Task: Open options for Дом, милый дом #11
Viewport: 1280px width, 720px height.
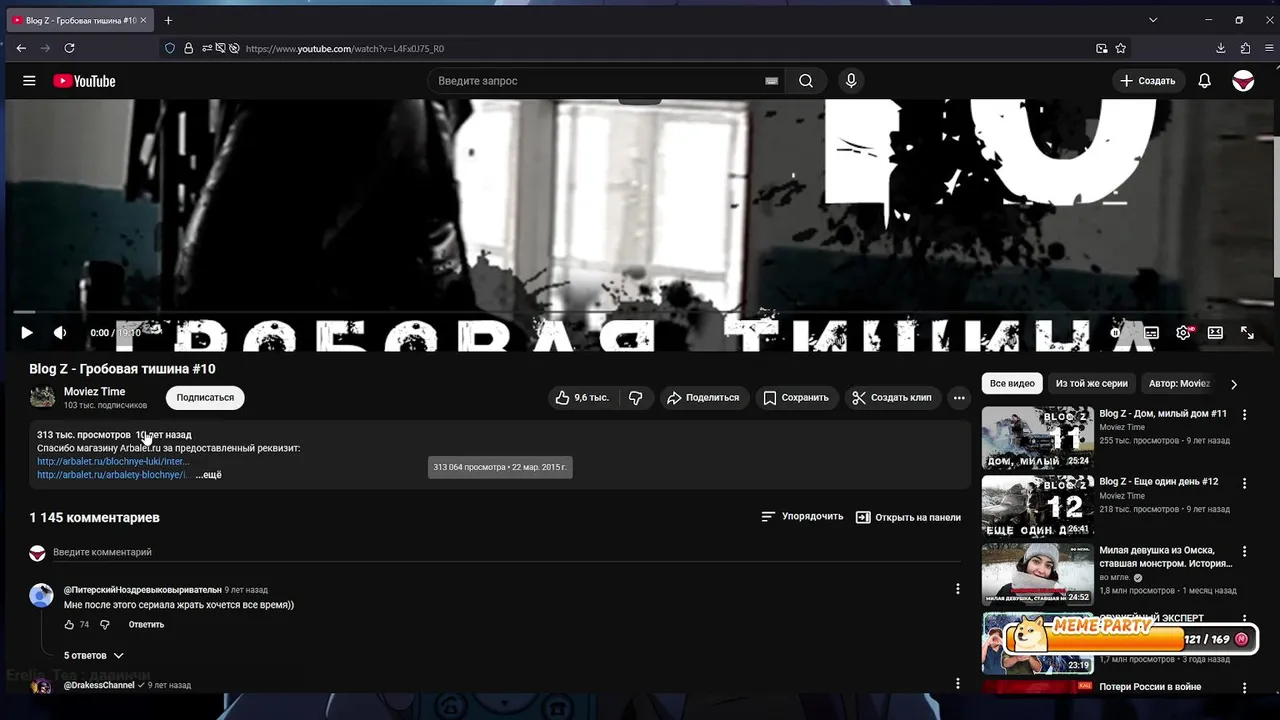Action: tap(1245, 415)
